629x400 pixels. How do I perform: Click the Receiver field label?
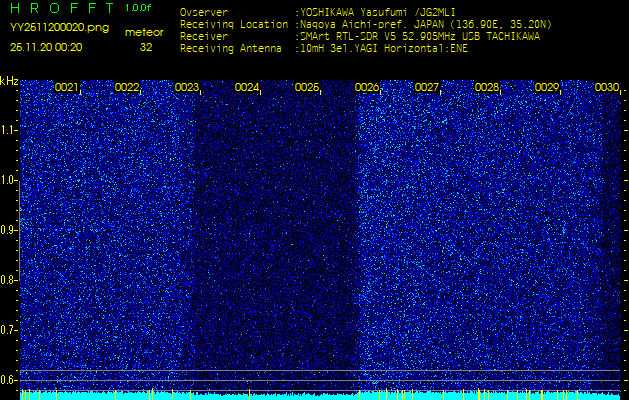[204, 37]
